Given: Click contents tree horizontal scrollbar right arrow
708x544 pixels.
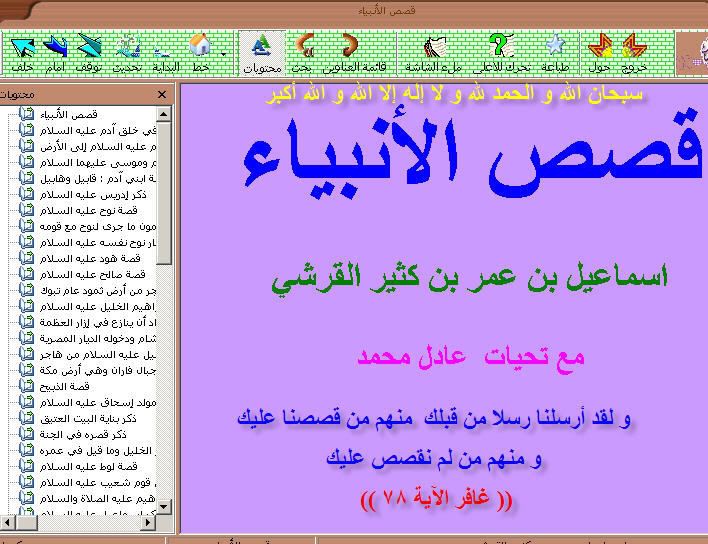Looking at the screenshot, I should click(149, 522).
